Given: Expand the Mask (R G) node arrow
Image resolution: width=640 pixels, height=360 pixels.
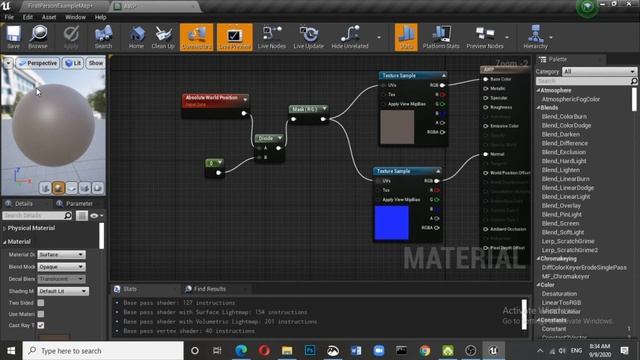Looking at the screenshot, I should coord(324,109).
